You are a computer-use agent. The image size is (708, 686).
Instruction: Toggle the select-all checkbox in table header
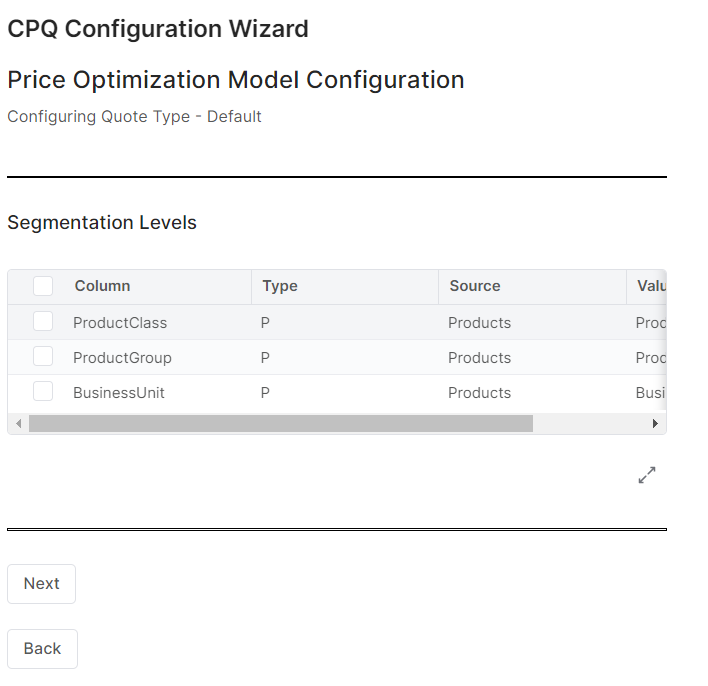43,286
